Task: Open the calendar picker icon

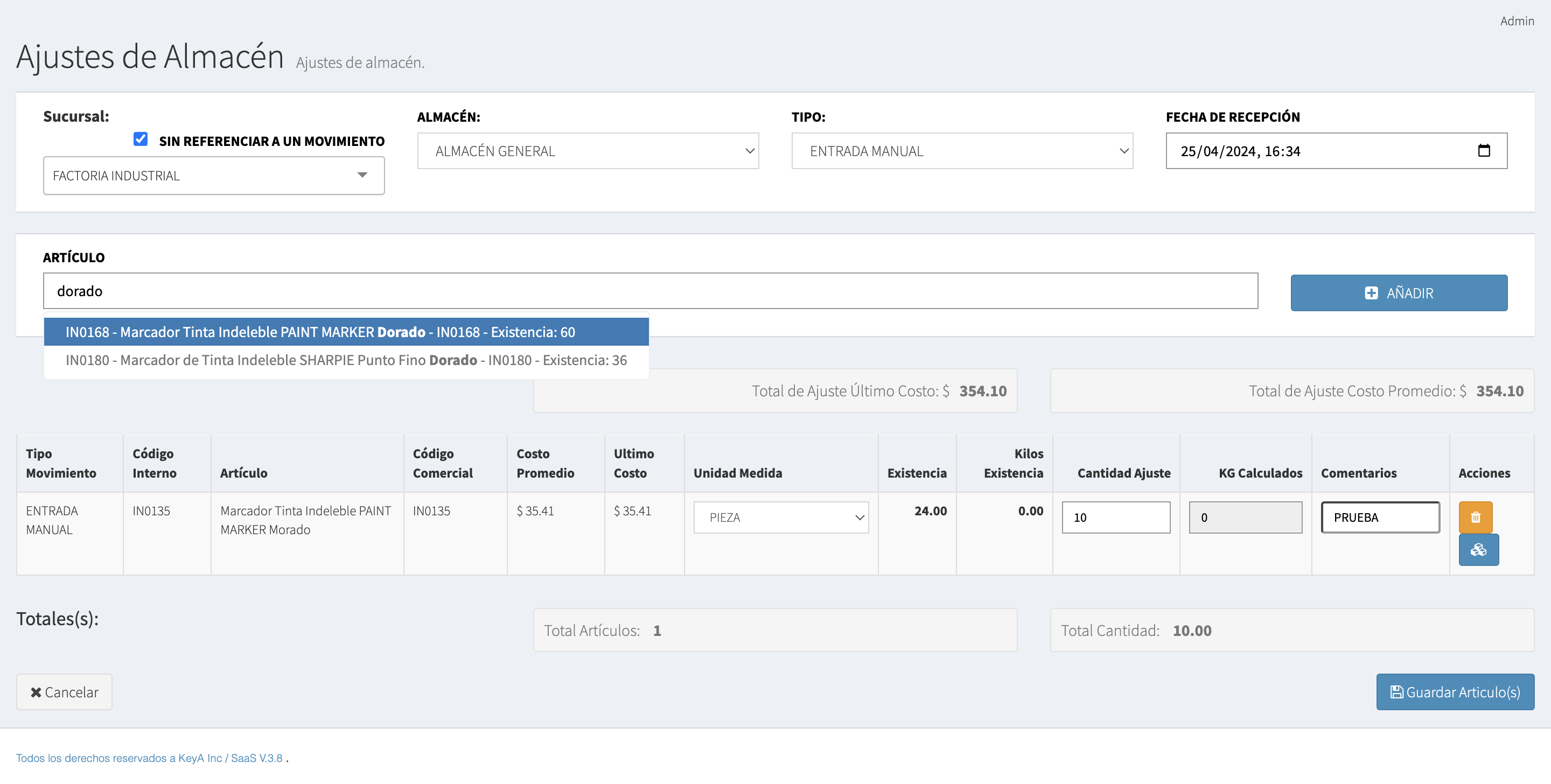Action: point(1484,151)
